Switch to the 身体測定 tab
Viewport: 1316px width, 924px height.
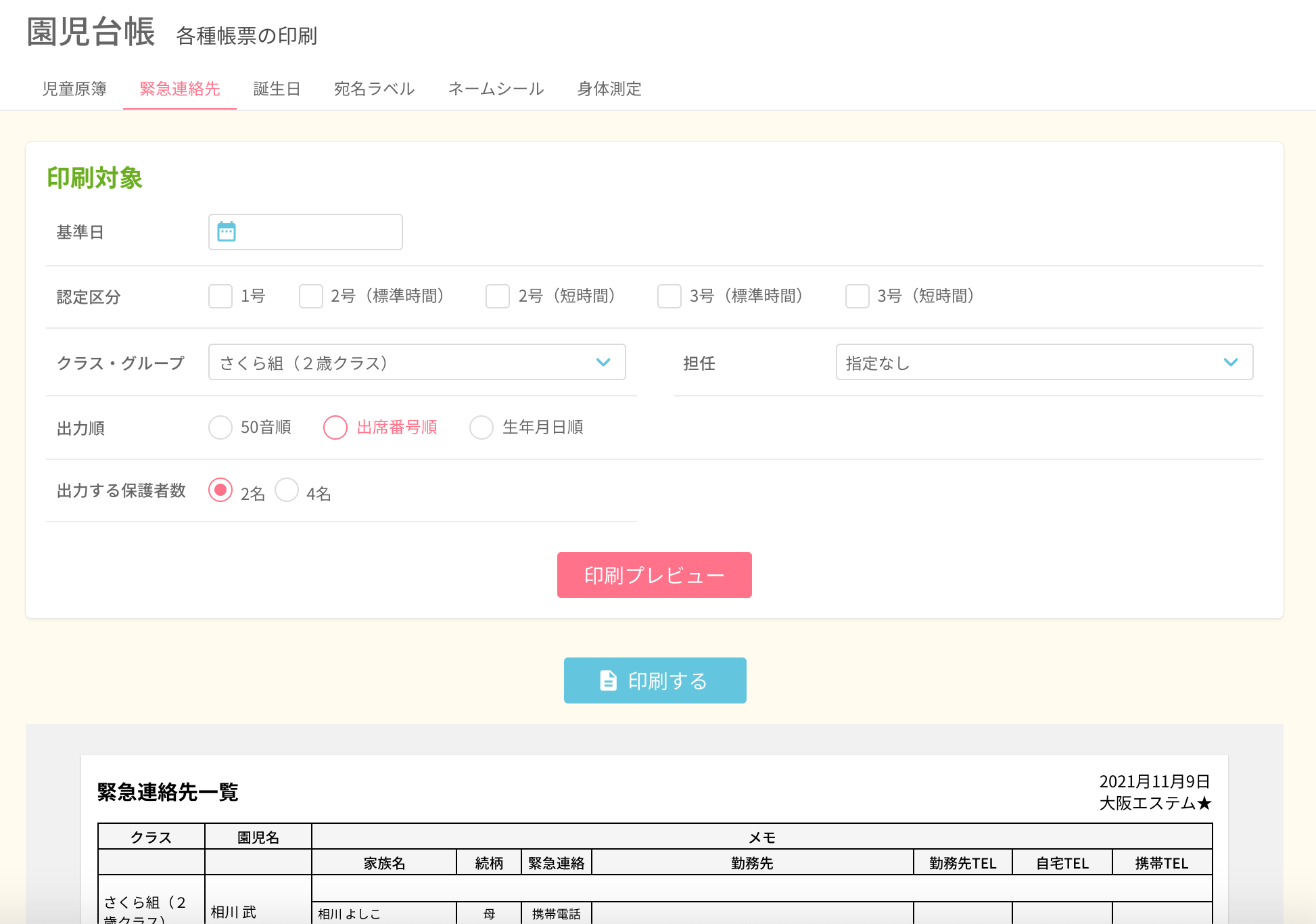(x=609, y=89)
